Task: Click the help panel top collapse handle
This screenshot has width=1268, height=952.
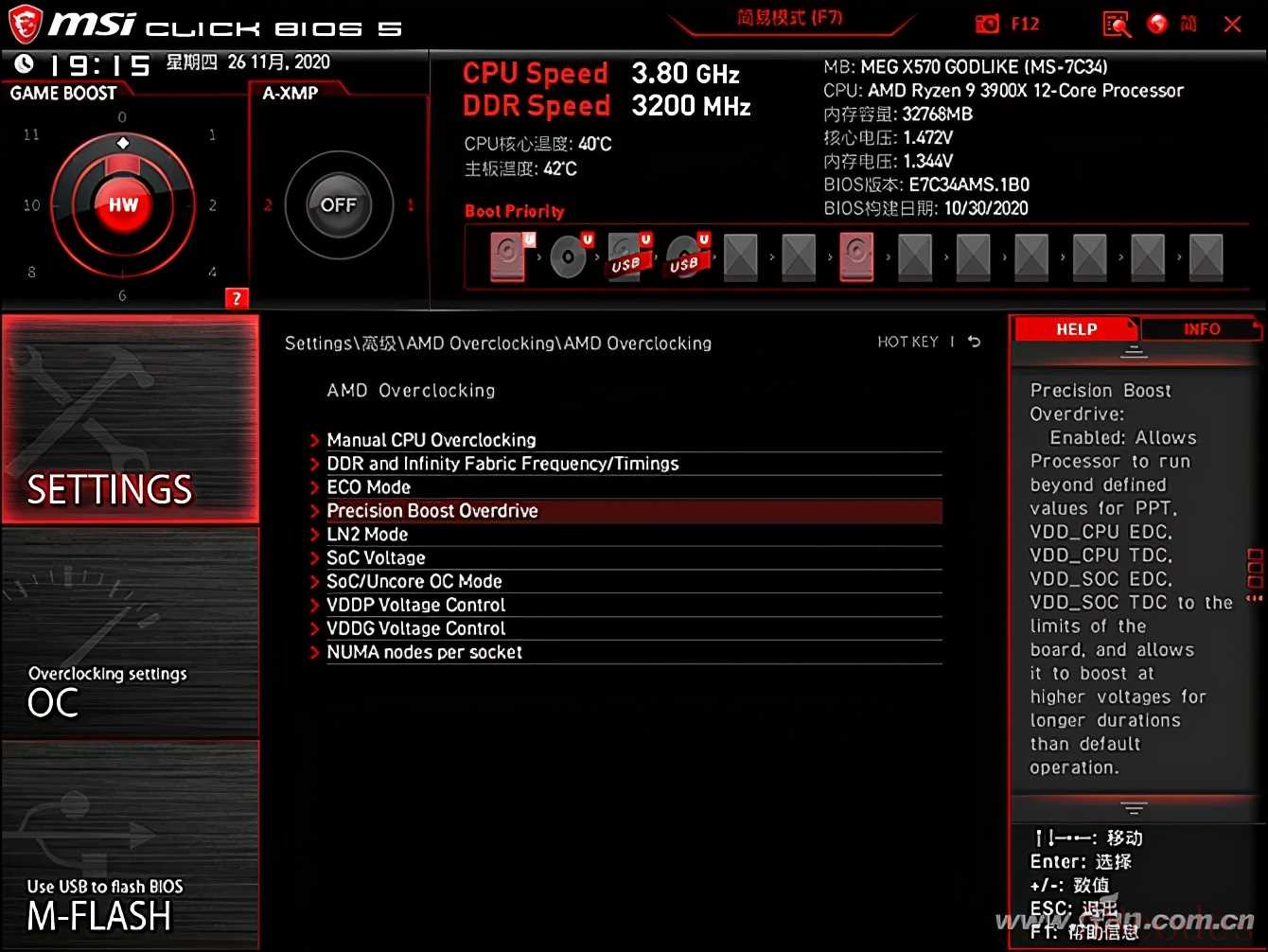Action: coord(1133,352)
